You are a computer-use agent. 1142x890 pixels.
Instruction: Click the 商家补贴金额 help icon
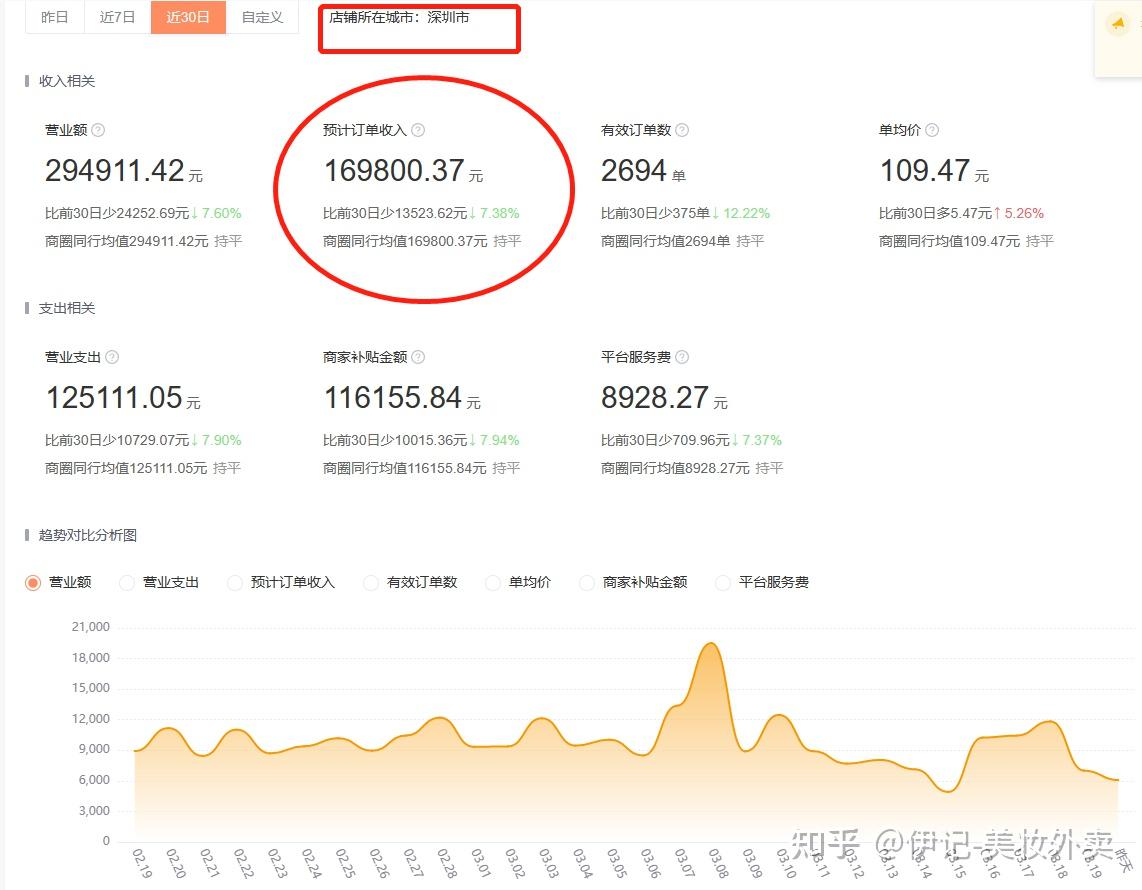point(418,357)
